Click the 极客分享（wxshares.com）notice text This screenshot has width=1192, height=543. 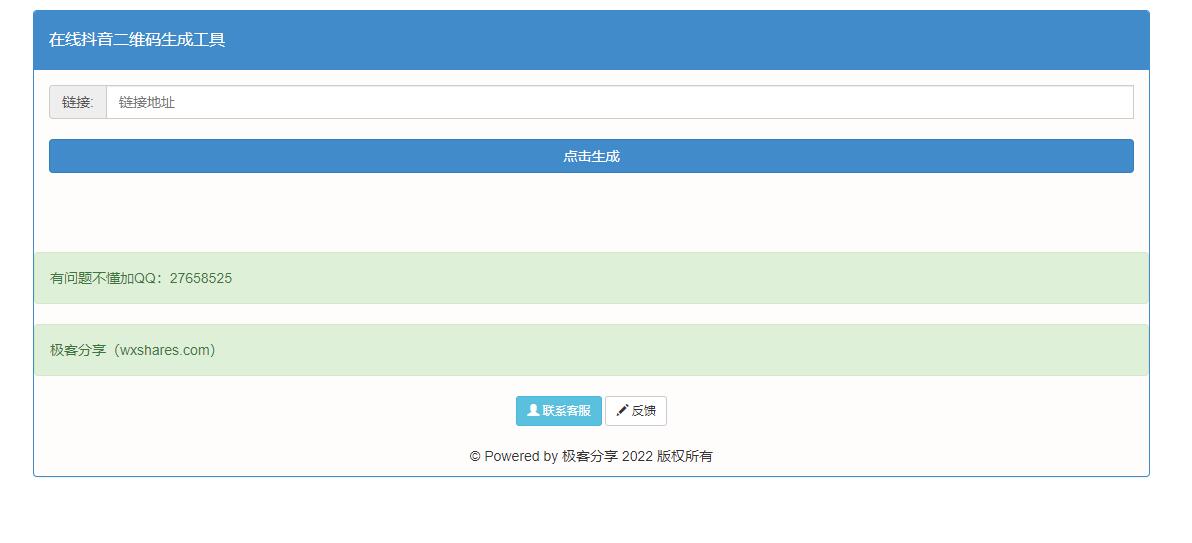click(133, 351)
